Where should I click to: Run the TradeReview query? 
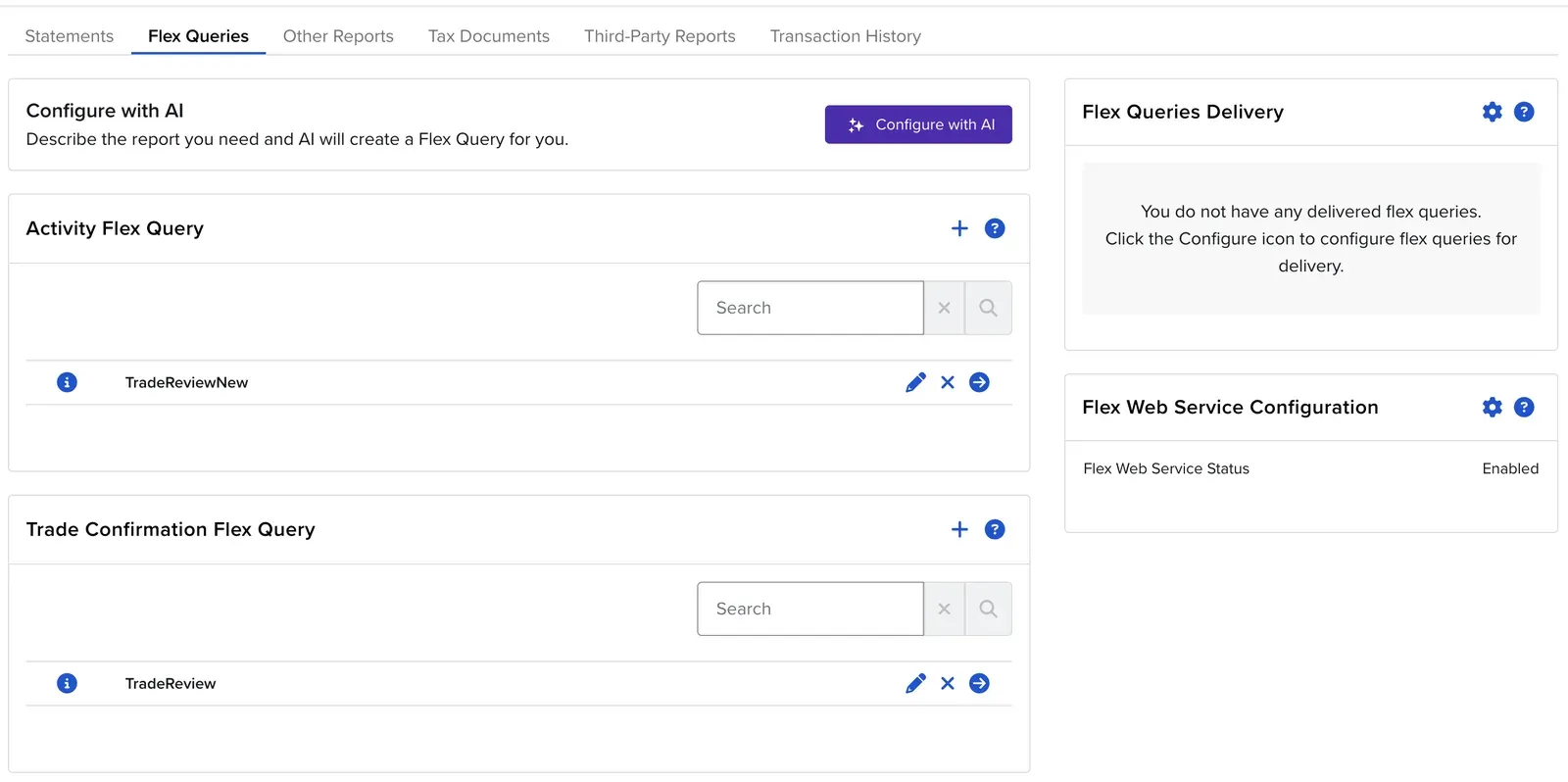pyautogui.click(x=979, y=683)
